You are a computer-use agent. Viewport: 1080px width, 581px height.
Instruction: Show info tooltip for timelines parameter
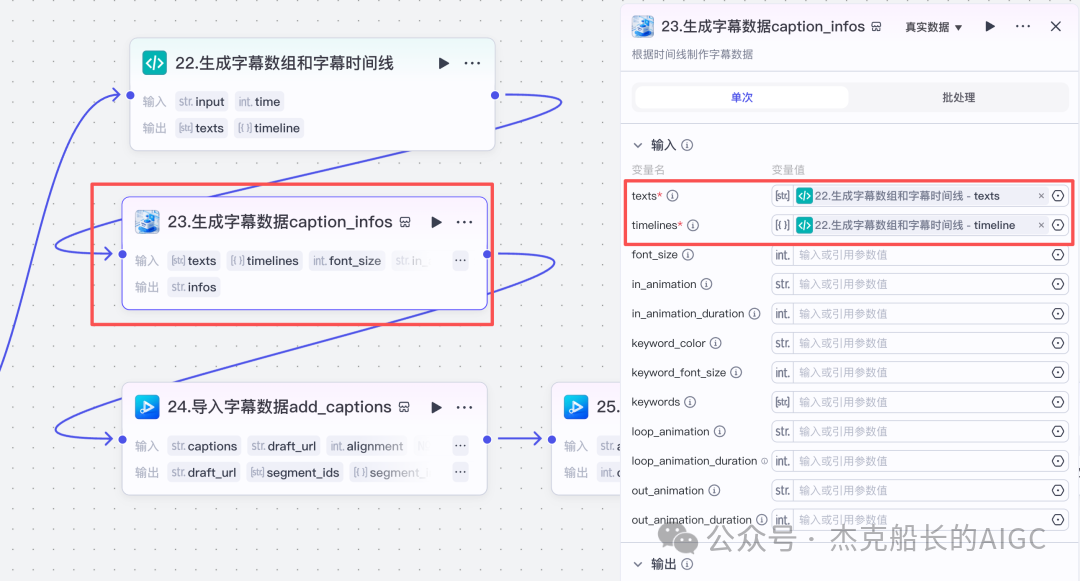coord(693,225)
